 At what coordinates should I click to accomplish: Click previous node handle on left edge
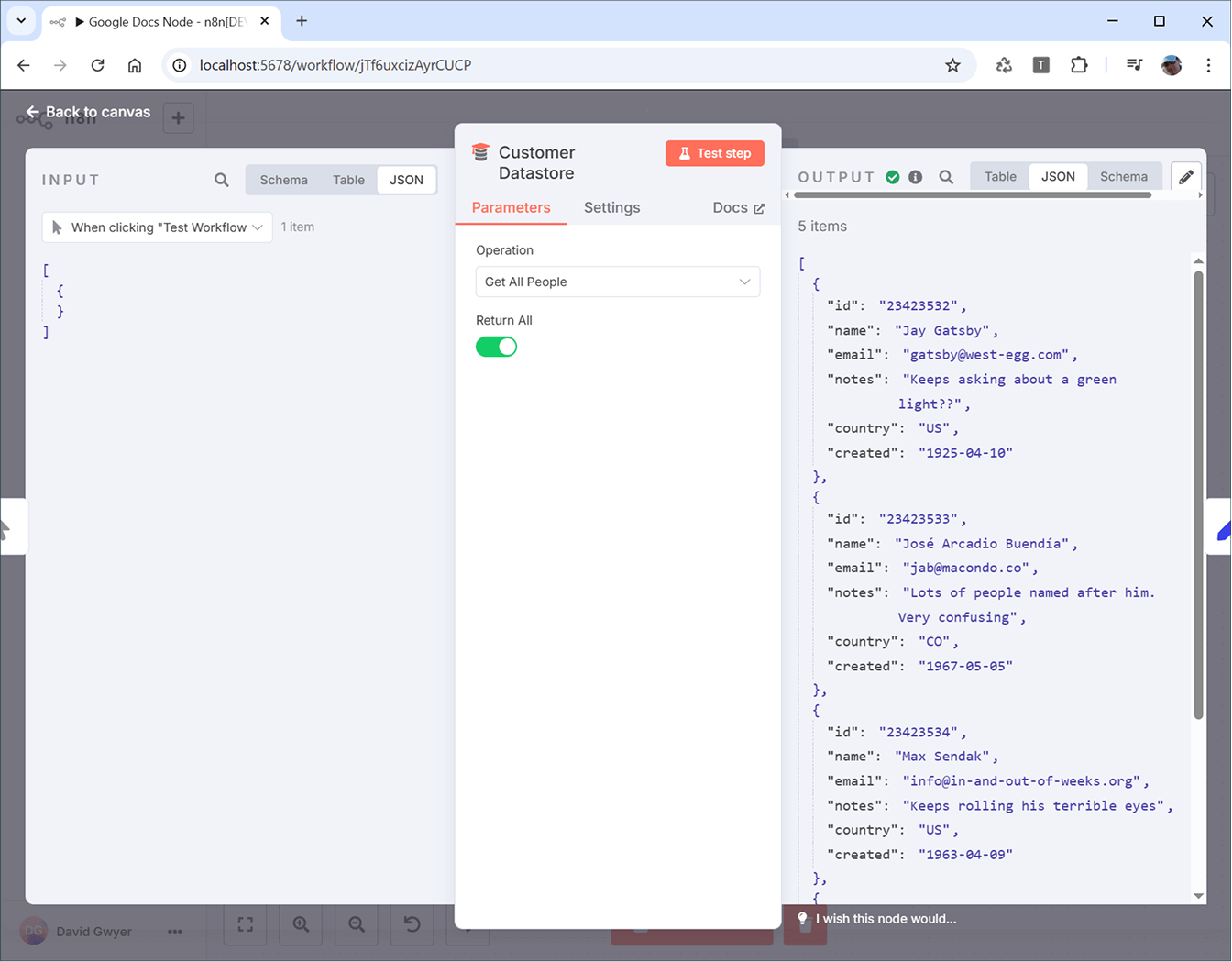pyautogui.click(x=13, y=527)
